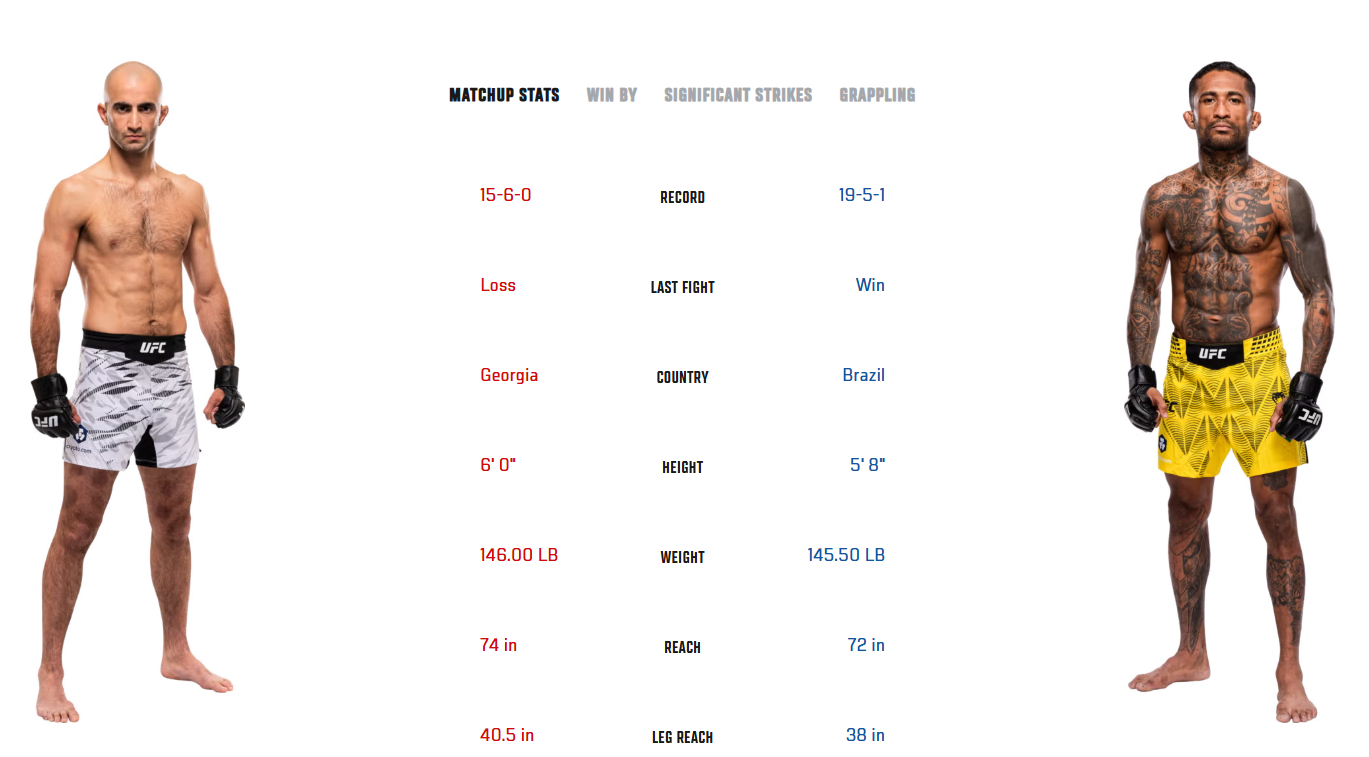Select the Matchup Stats tab
The width and height of the screenshot is (1369, 757).
(x=504, y=95)
